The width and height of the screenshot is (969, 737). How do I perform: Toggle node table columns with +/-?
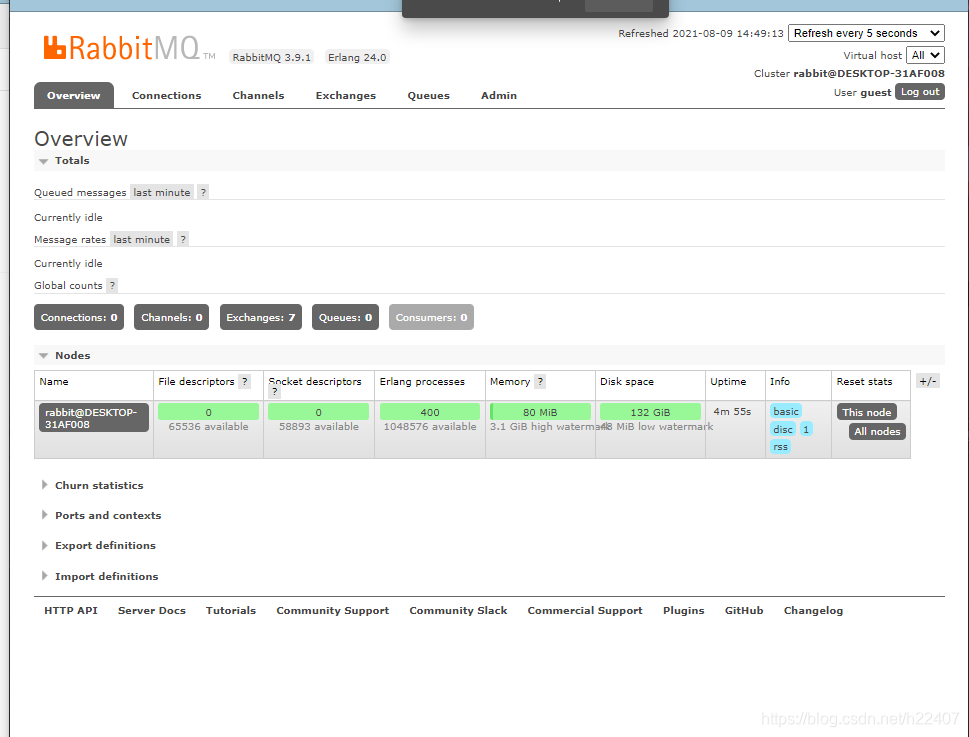[928, 381]
